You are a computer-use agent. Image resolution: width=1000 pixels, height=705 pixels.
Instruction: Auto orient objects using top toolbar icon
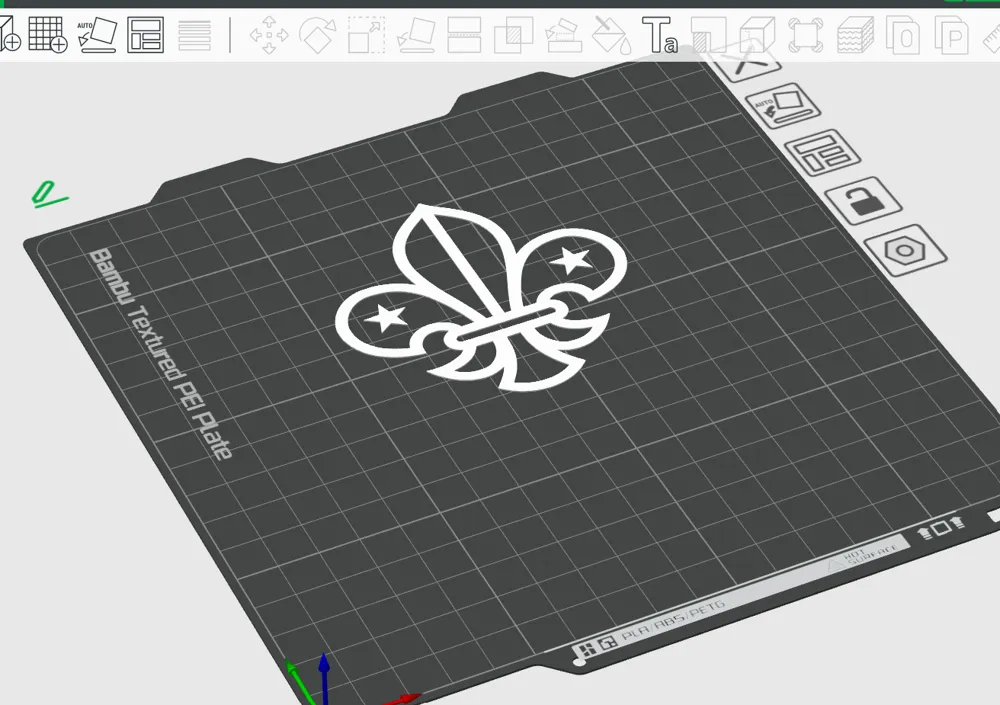click(98, 34)
